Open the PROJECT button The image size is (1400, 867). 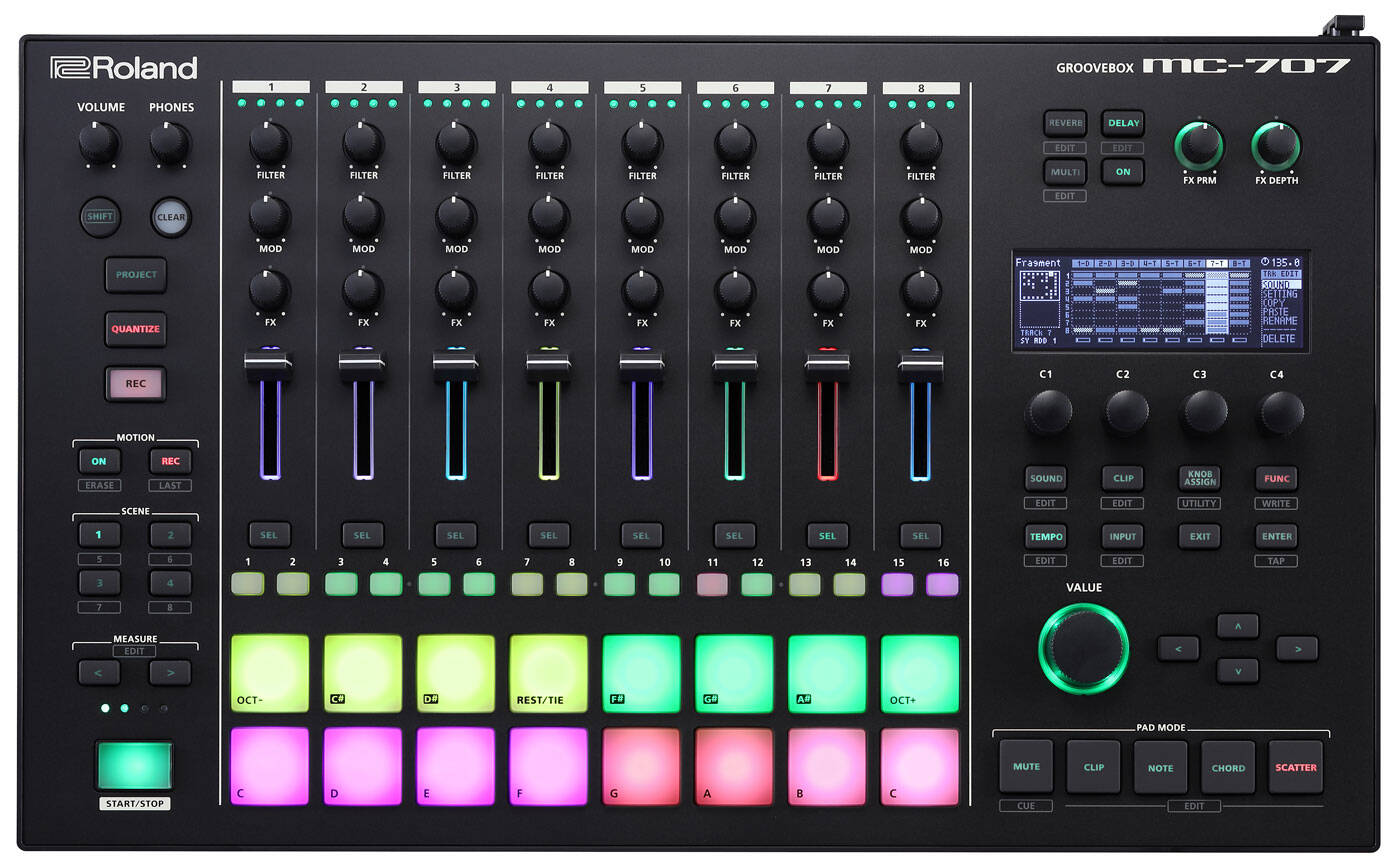pyautogui.click(x=135, y=275)
